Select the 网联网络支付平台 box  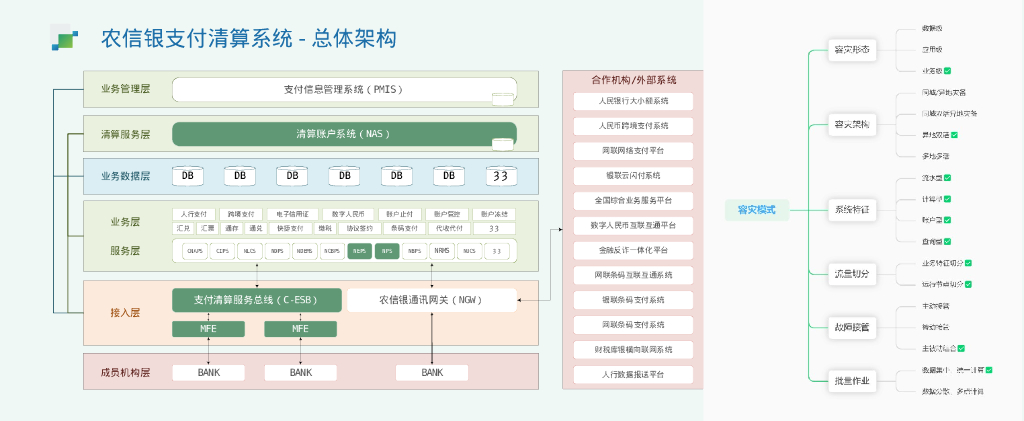[633, 151]
